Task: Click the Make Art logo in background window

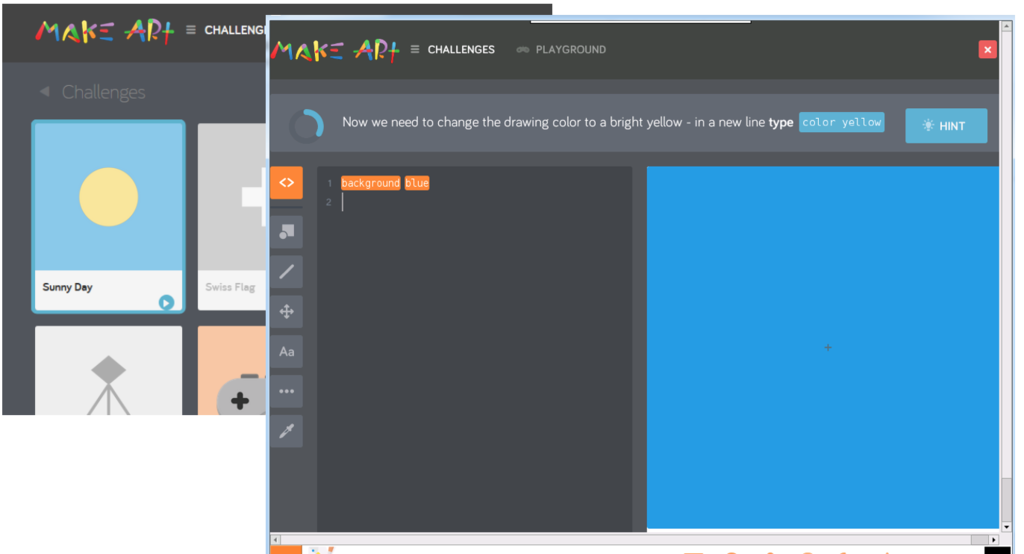Action: (x=105, y=31)
